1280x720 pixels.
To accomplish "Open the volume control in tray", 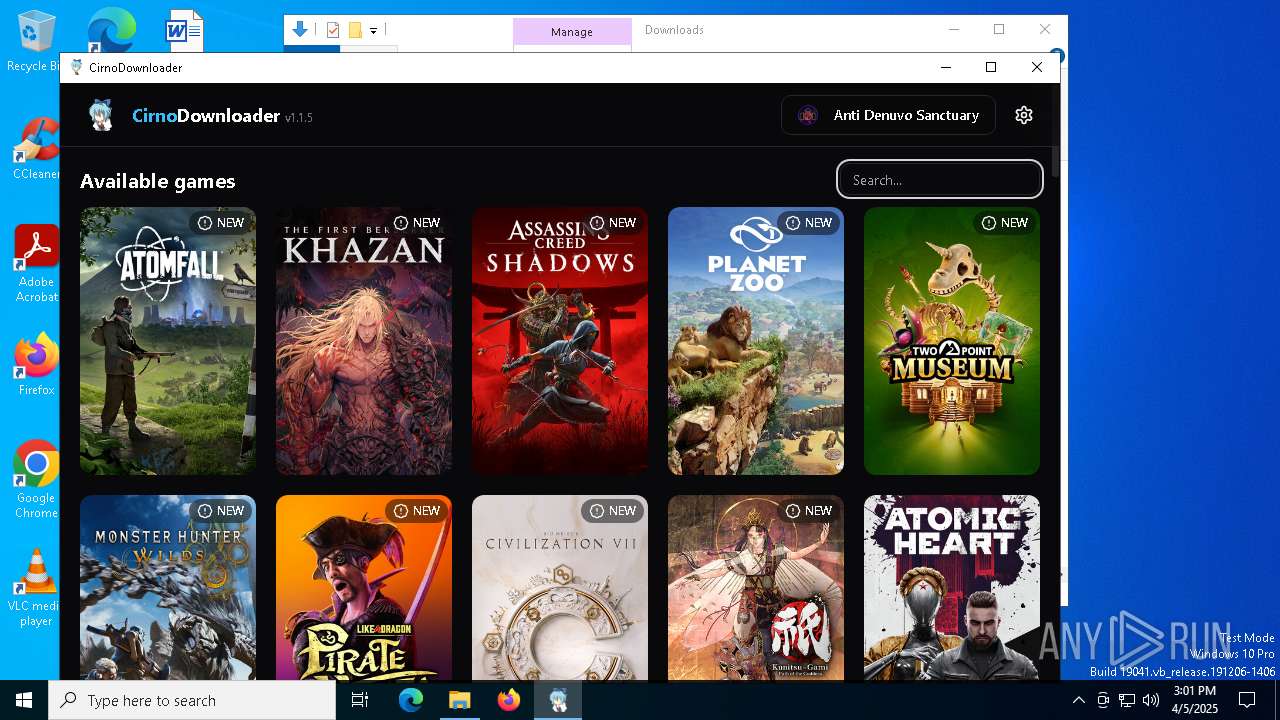I will tap(1151, 700).
